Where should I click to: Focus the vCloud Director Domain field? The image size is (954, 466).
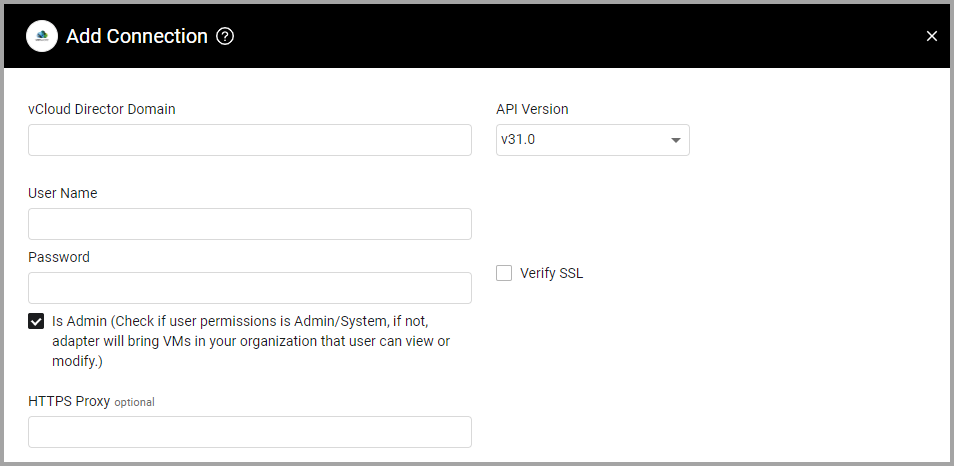[x=249, y=140]
